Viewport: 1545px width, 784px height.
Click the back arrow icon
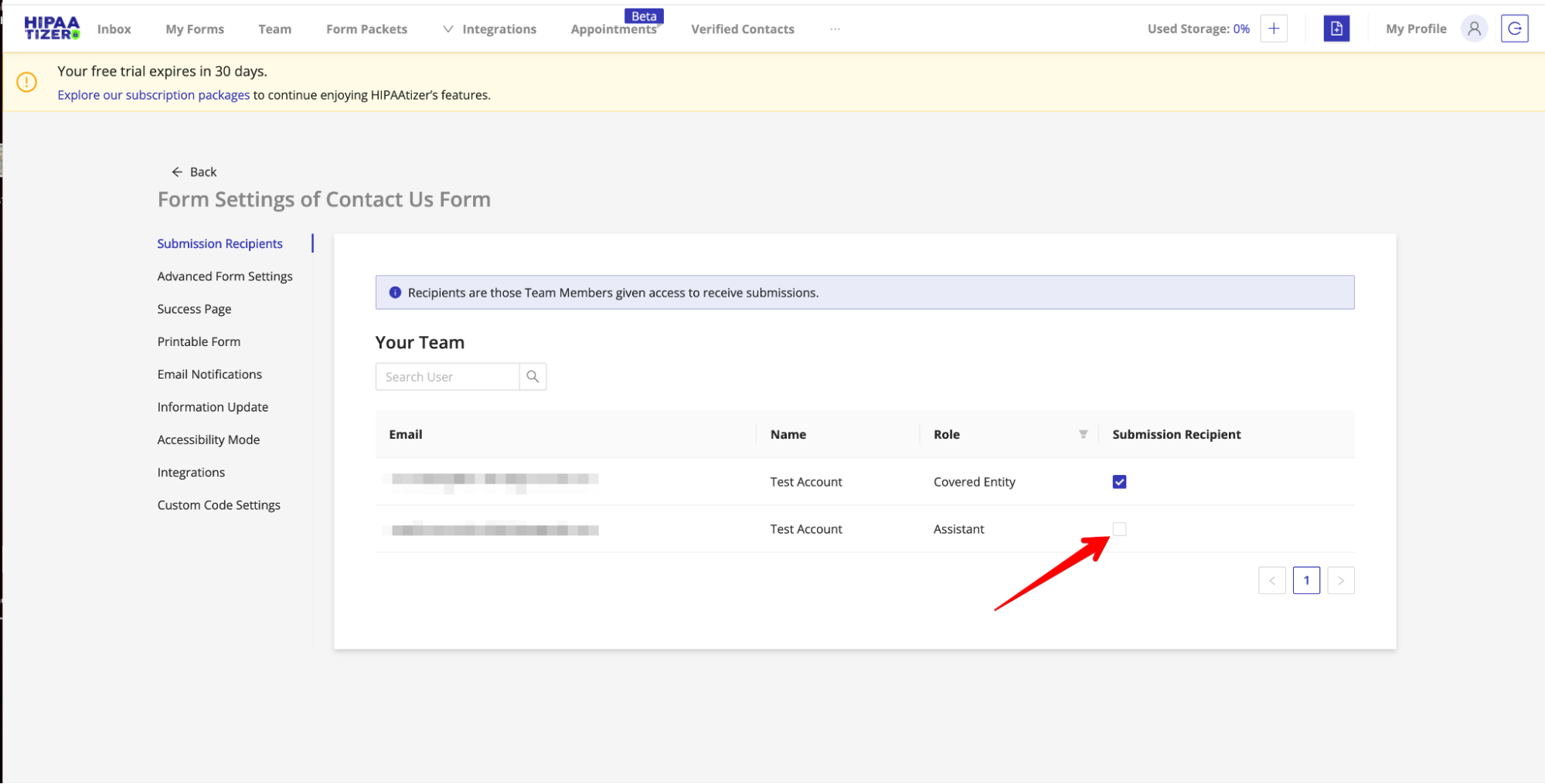tap(177, 171)
